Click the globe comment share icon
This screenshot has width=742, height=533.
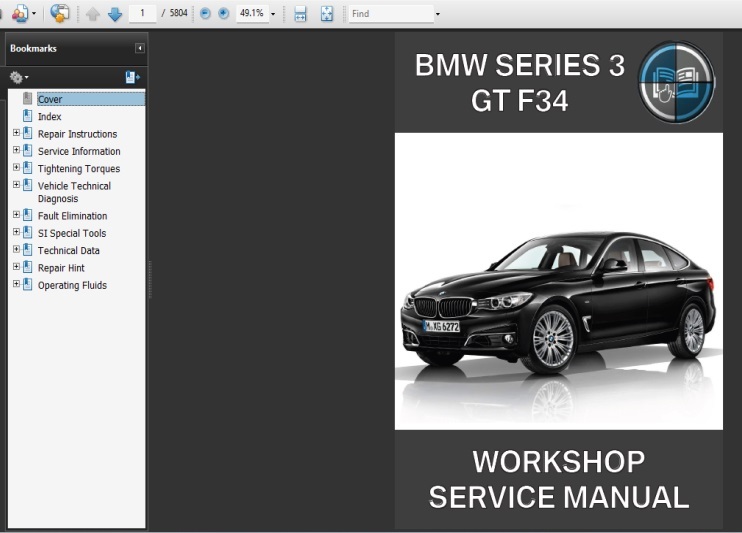click(60, 13)
